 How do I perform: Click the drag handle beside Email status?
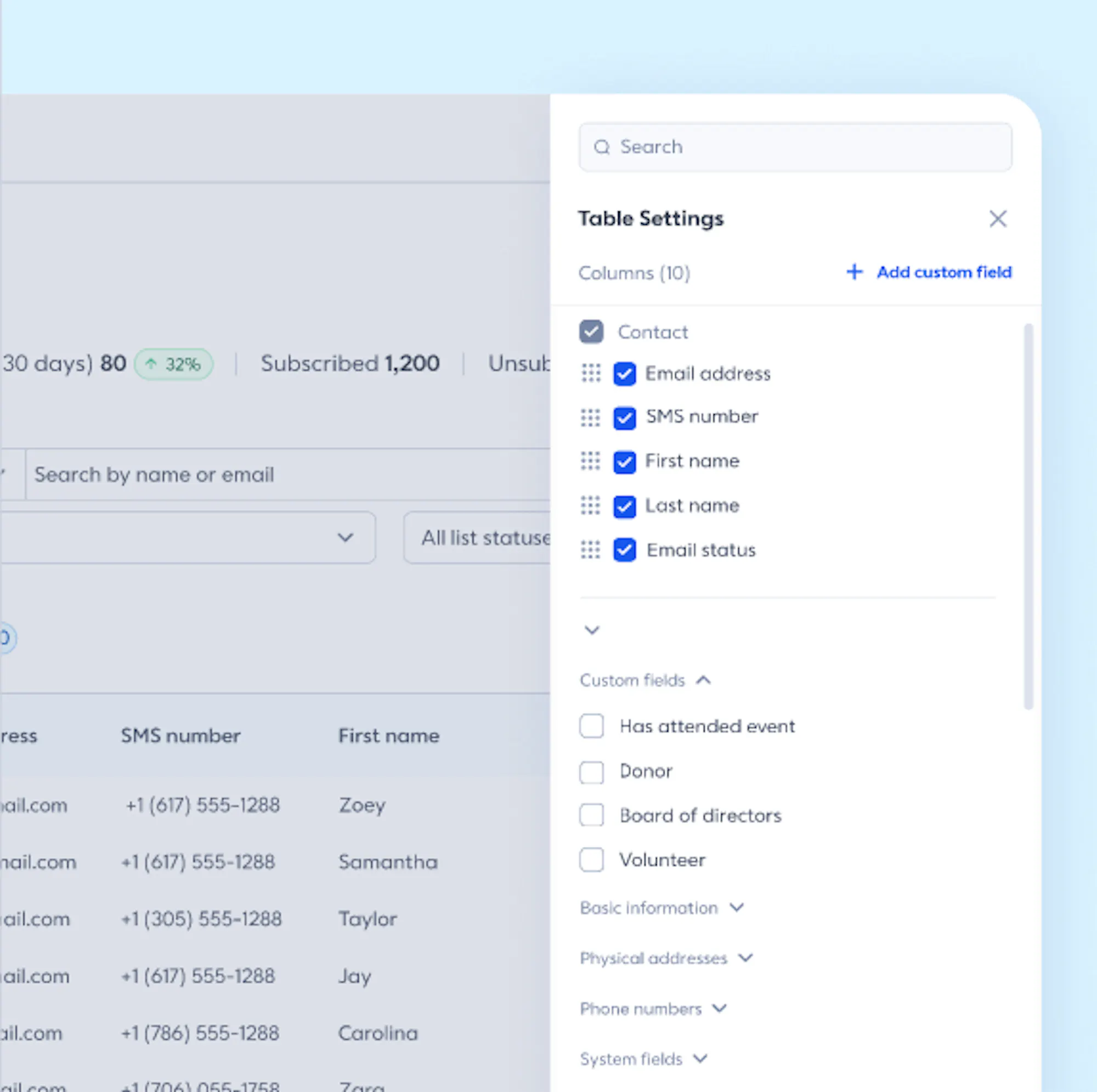tap(591, 549)
